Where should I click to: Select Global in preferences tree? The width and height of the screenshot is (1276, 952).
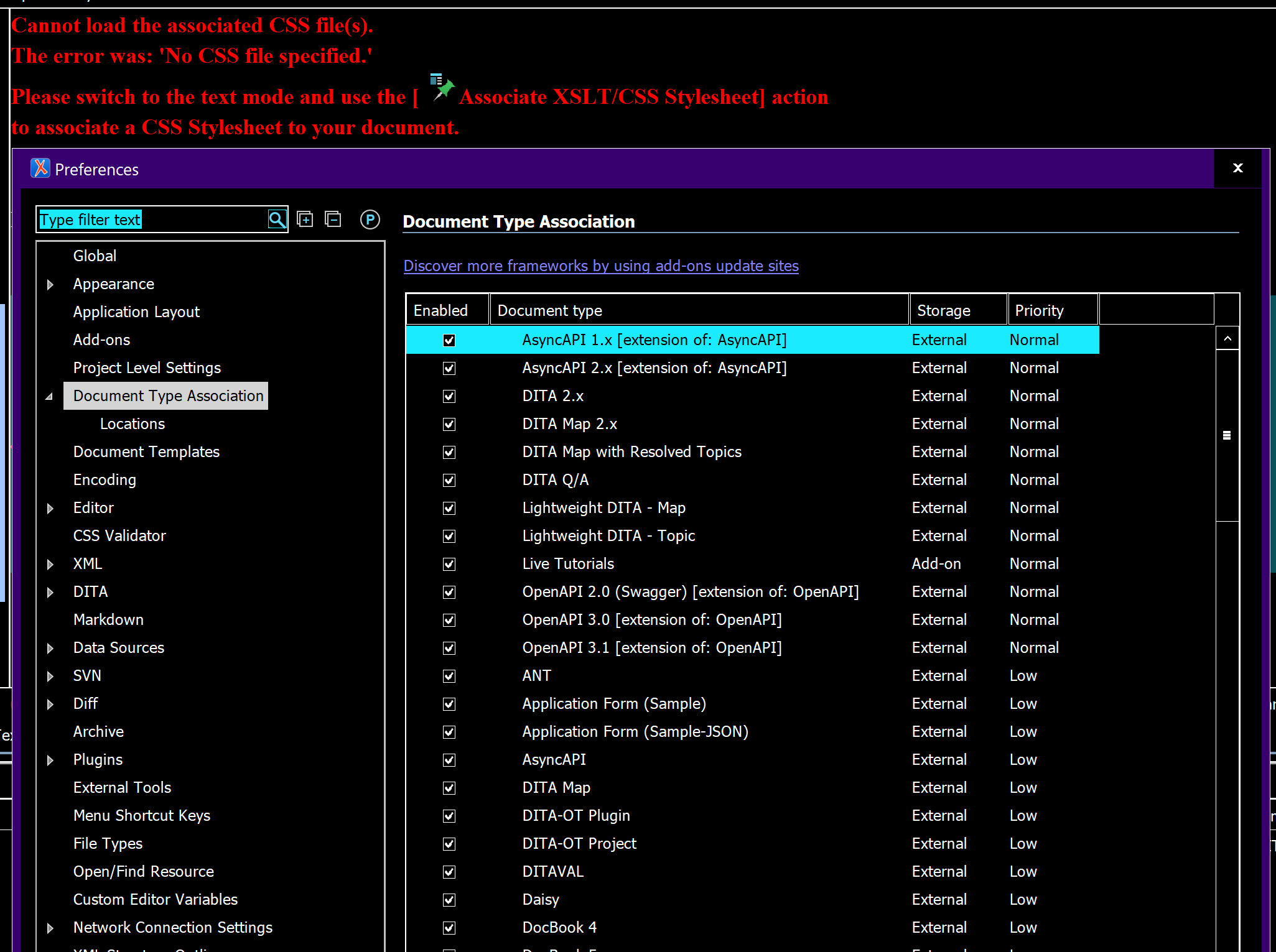(95, 256)
